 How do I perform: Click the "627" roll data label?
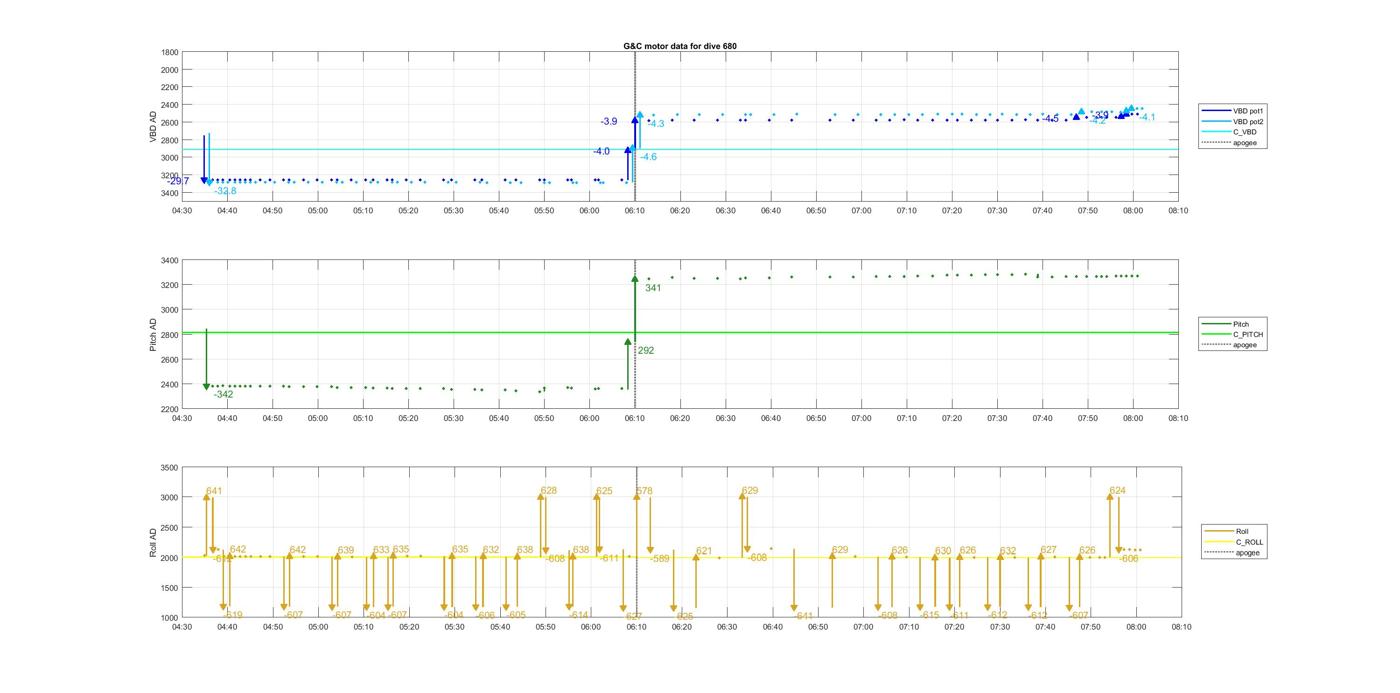(1049, 550)
